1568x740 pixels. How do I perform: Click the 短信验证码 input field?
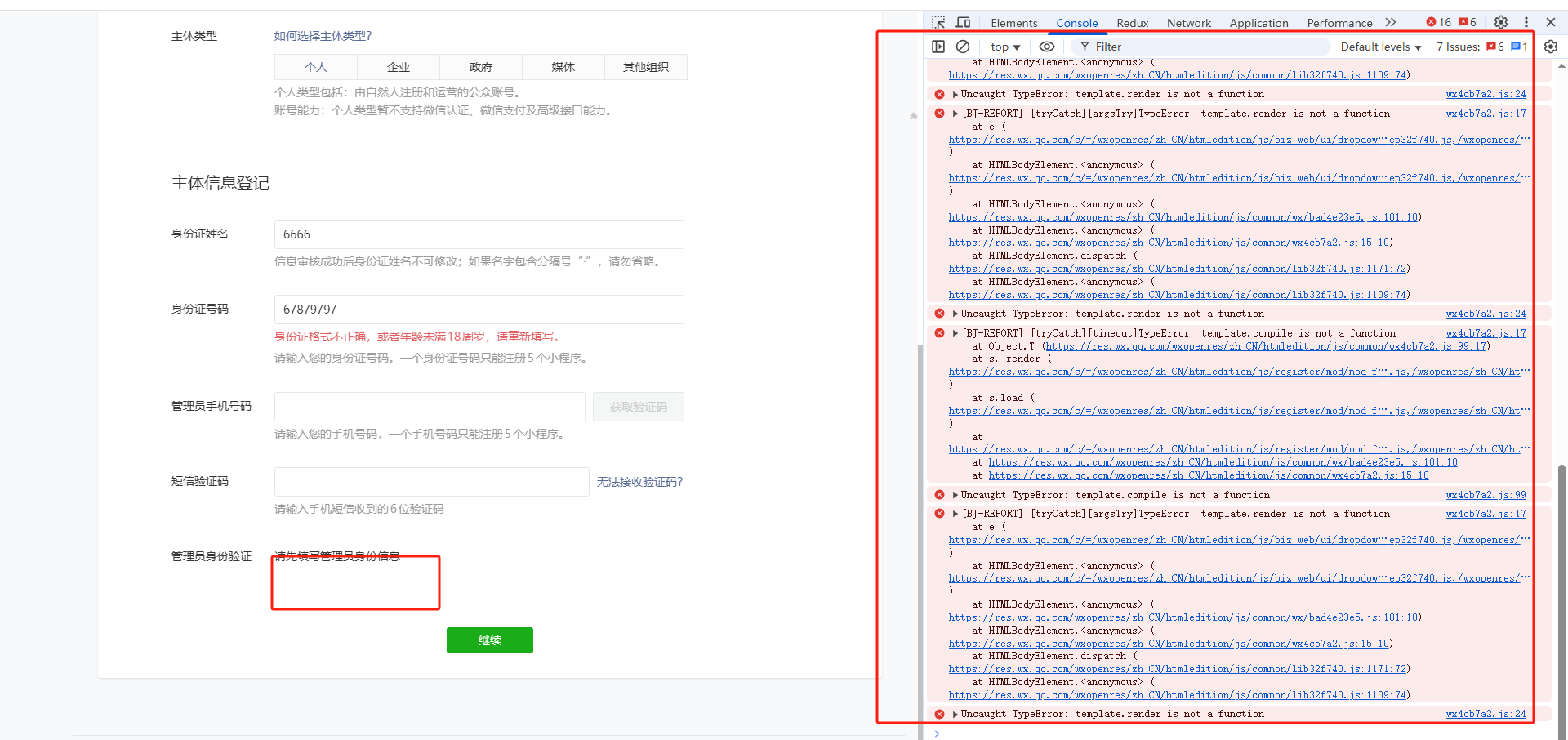click(x=432, y=482)
